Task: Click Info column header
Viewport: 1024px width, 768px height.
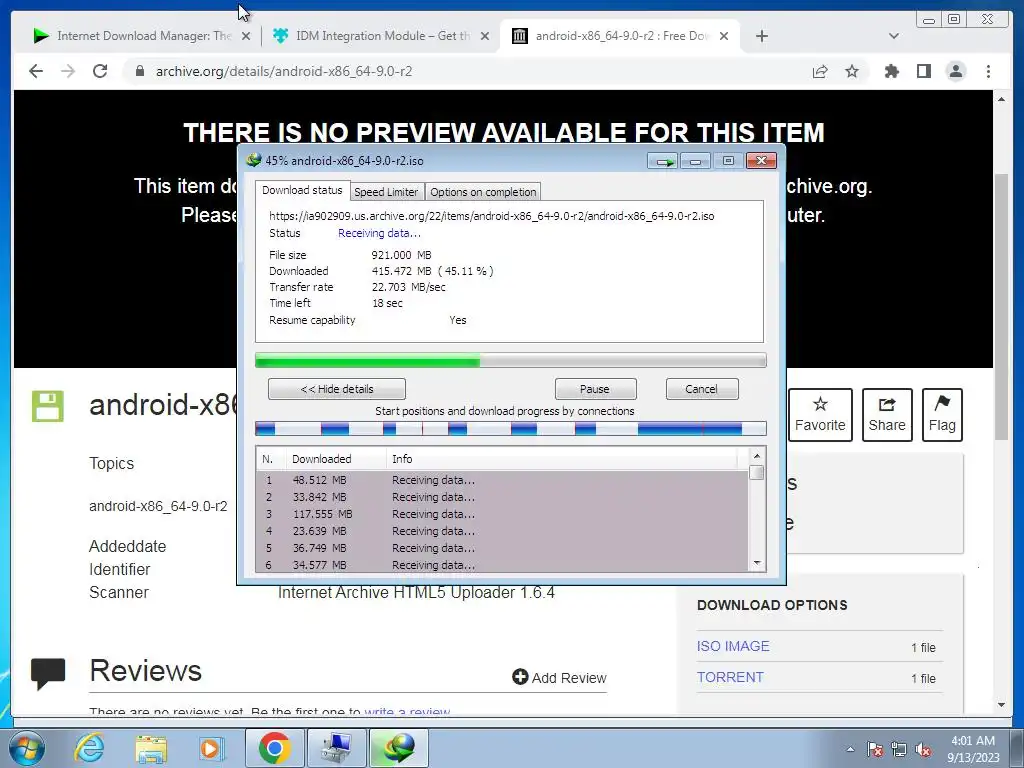Action: point(562,459)
